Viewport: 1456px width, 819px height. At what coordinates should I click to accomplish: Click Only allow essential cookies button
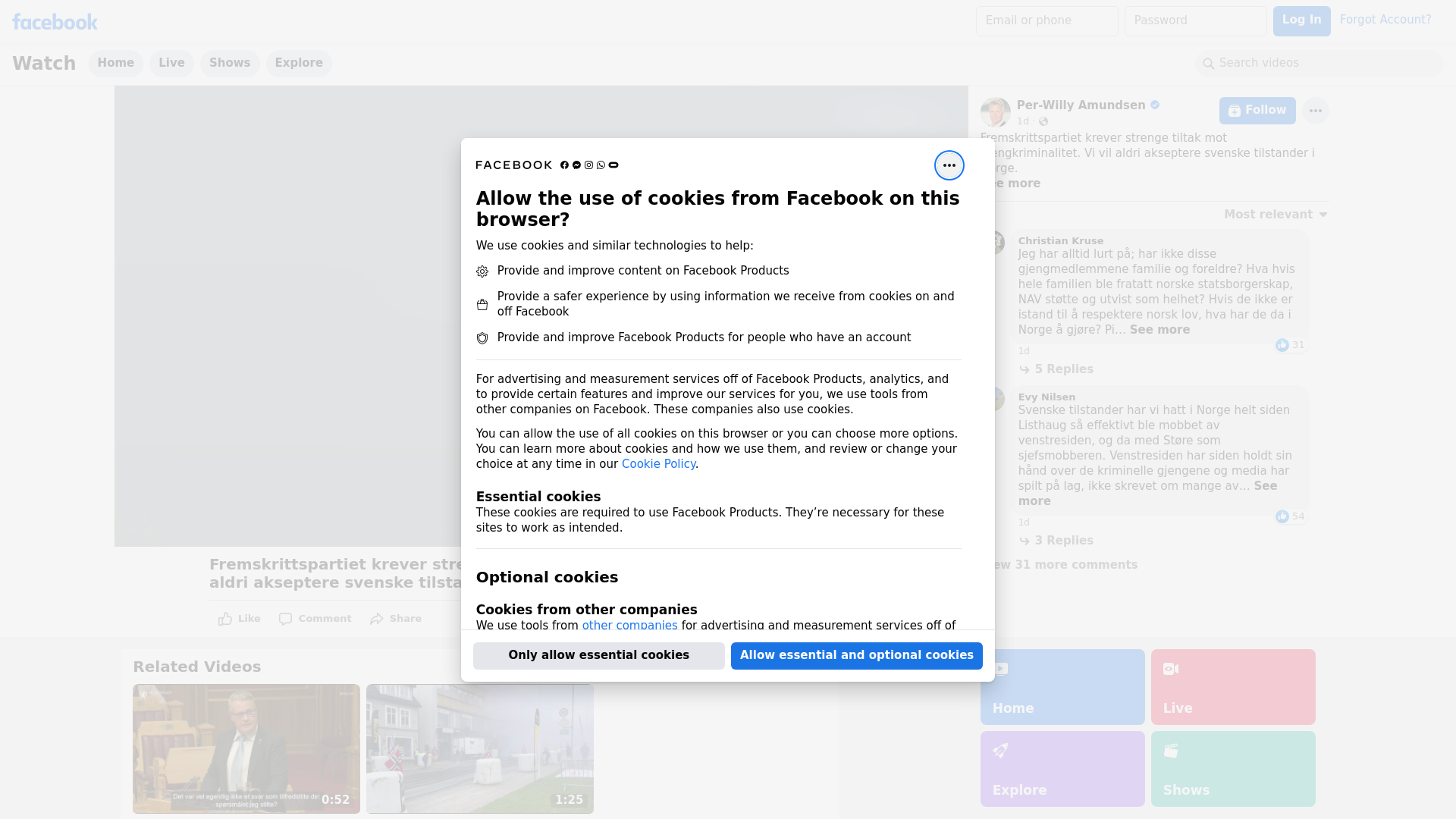point(598,656)
